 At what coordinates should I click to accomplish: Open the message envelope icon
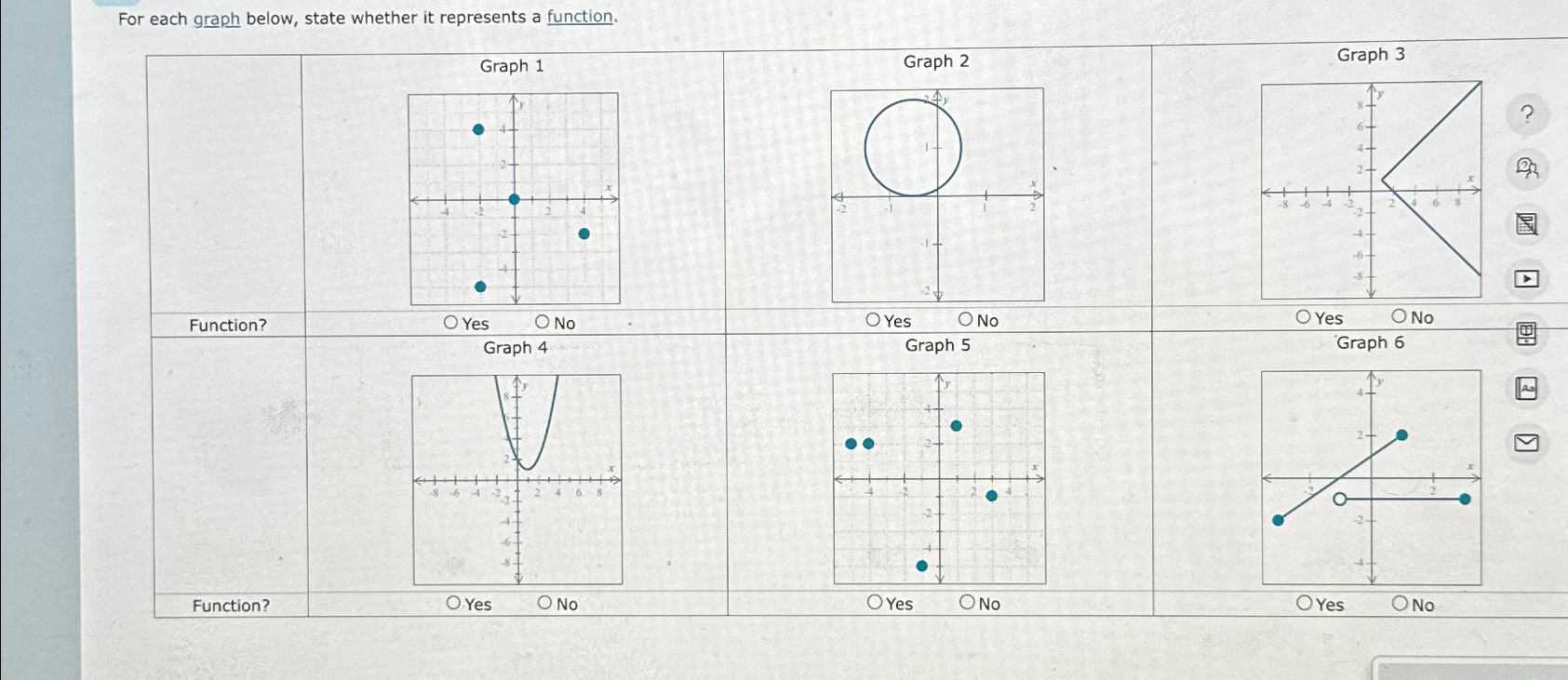click(1526, 442)
